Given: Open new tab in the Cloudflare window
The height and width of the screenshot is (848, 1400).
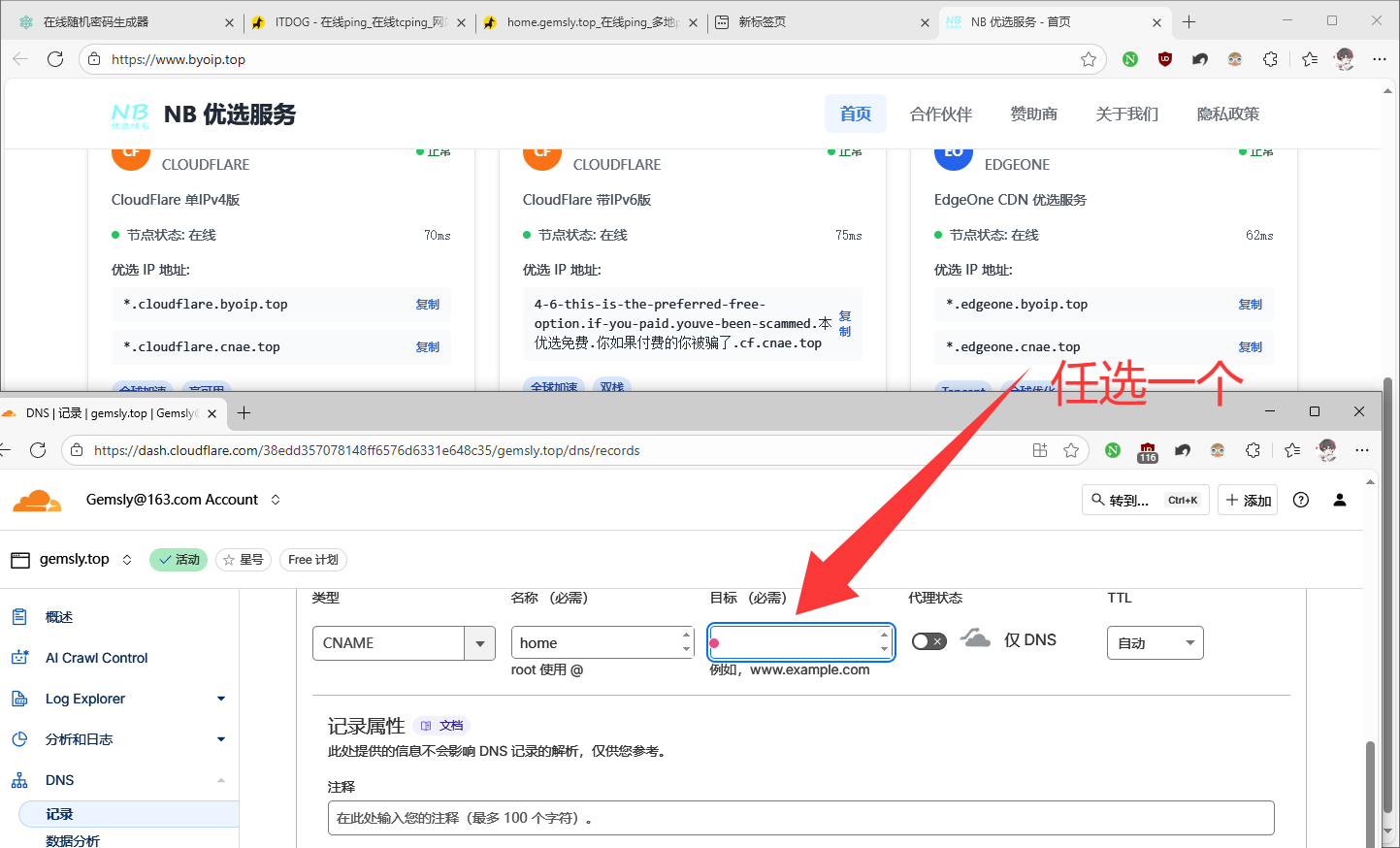Looking at the screenshot, I should point(244,413).
